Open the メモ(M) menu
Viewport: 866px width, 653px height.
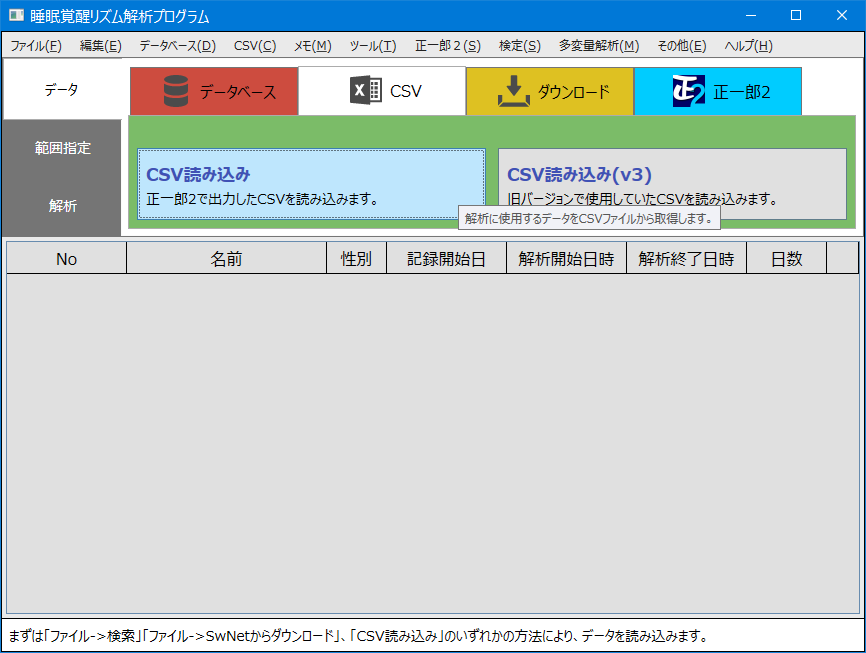click(313, 46)
